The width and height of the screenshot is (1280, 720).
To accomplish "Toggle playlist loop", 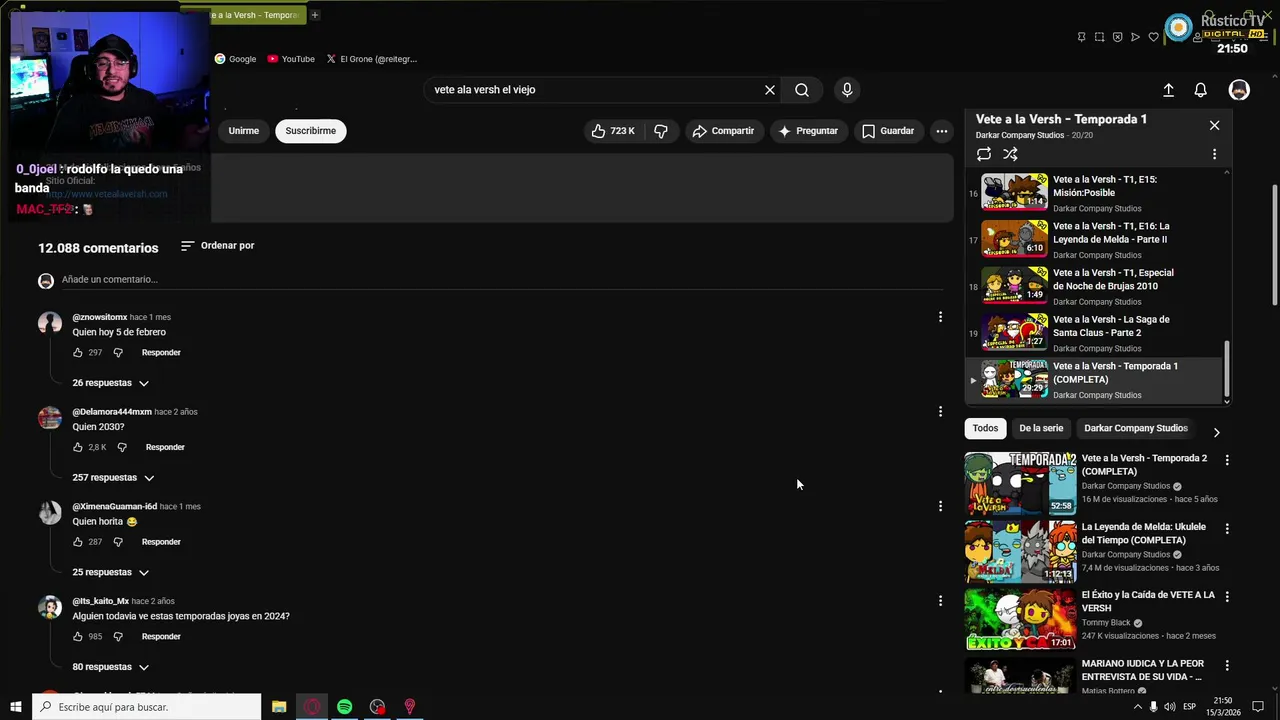I will click(x=984, y=154).
